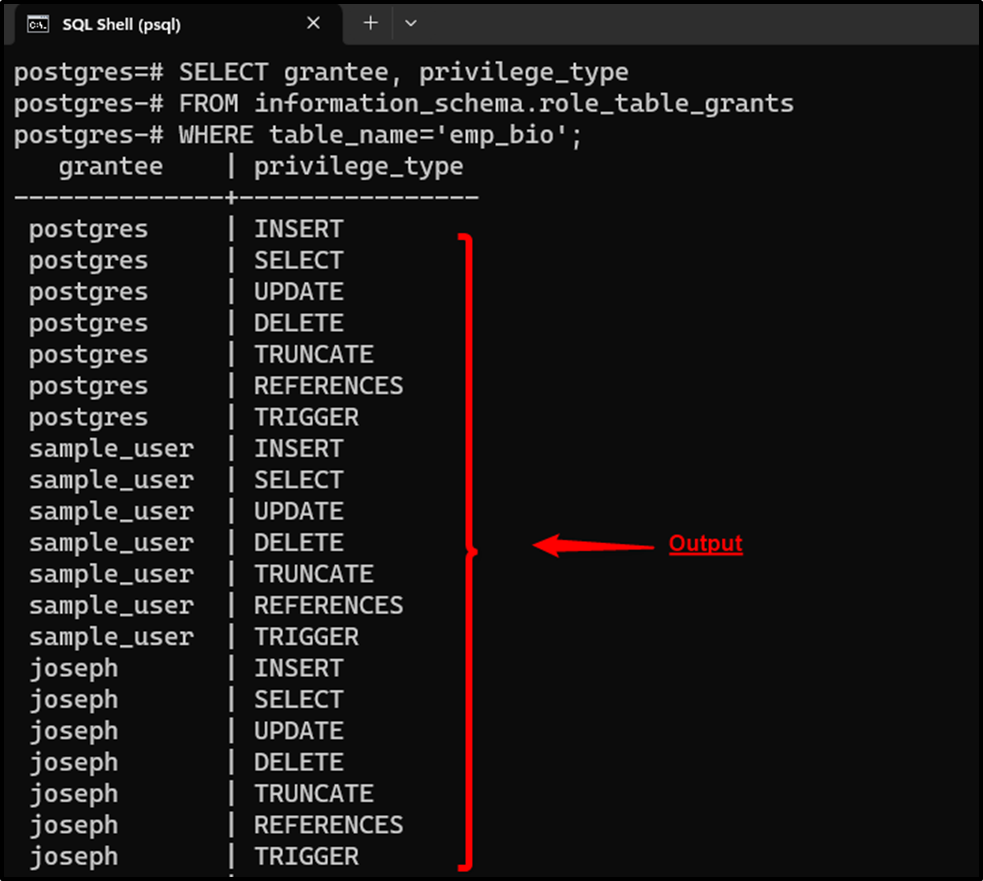This screenshot has height=881, width=983.
Task: Close the SQL Shell (psql) tab
Action: (312, 23)
